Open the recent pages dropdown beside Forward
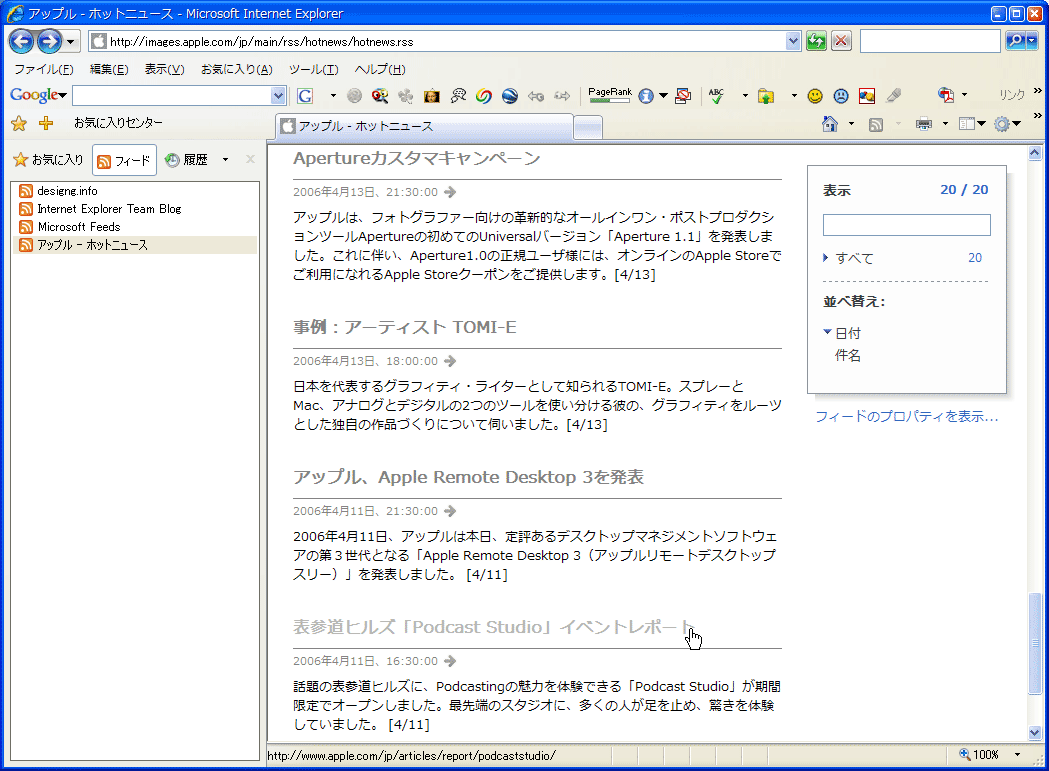 click(x=71, y=41)
